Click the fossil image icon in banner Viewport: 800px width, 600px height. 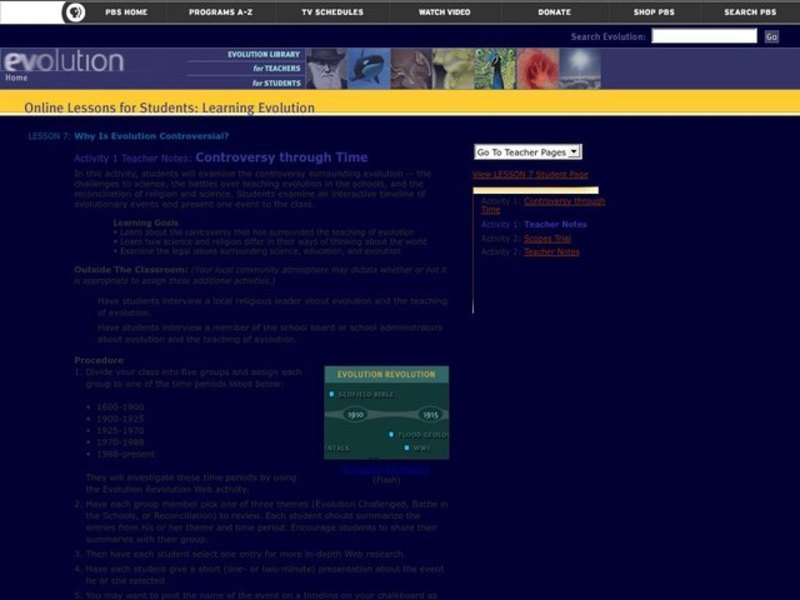tap(410, 68)
